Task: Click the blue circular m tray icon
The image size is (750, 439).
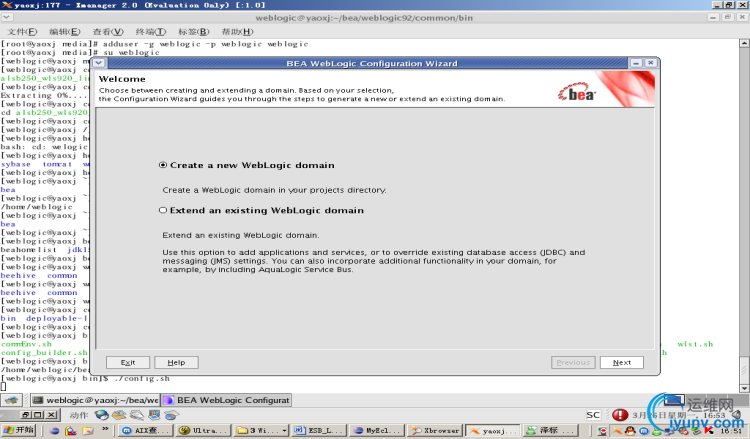Action: pyautogui.click(x=643, y=431)
